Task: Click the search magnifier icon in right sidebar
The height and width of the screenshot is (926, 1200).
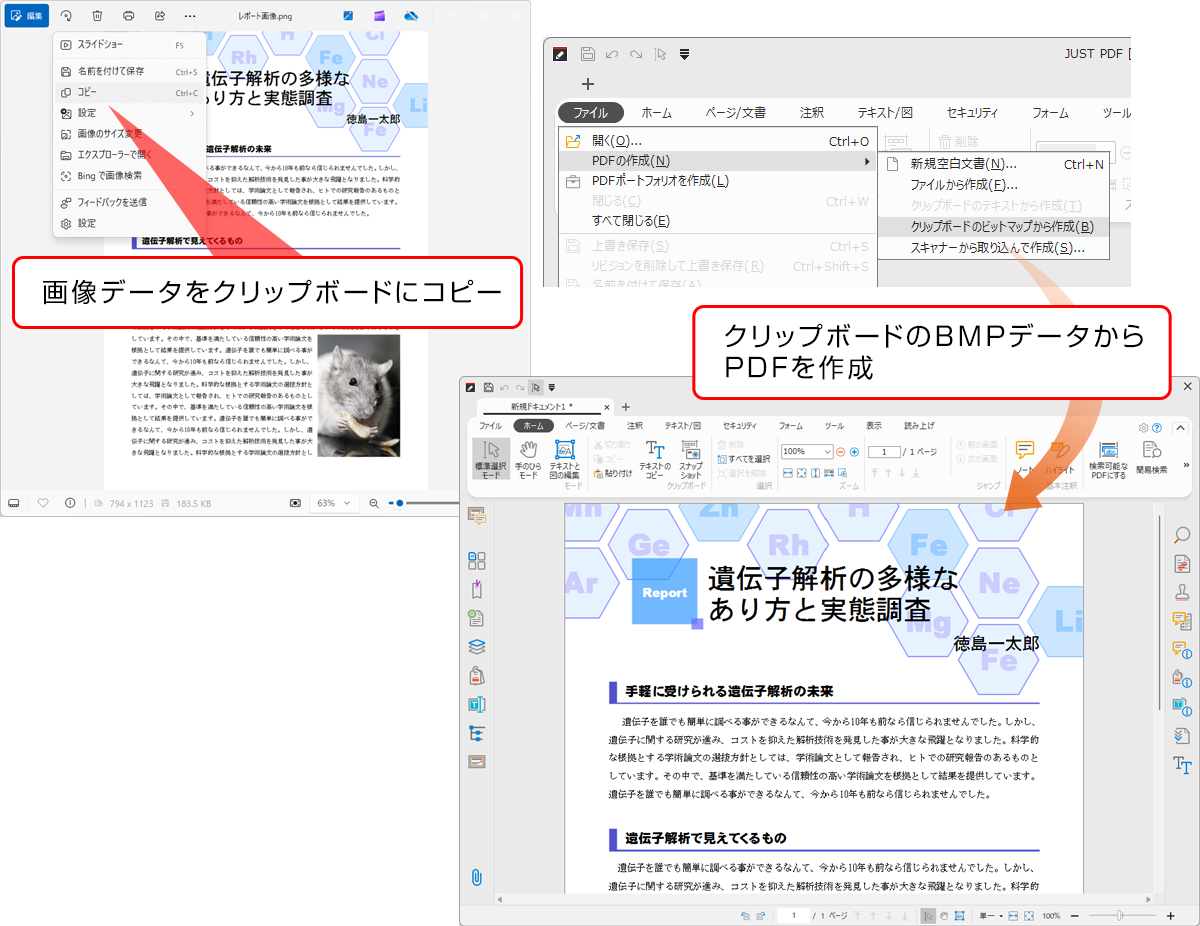Action: [1182, 536]
